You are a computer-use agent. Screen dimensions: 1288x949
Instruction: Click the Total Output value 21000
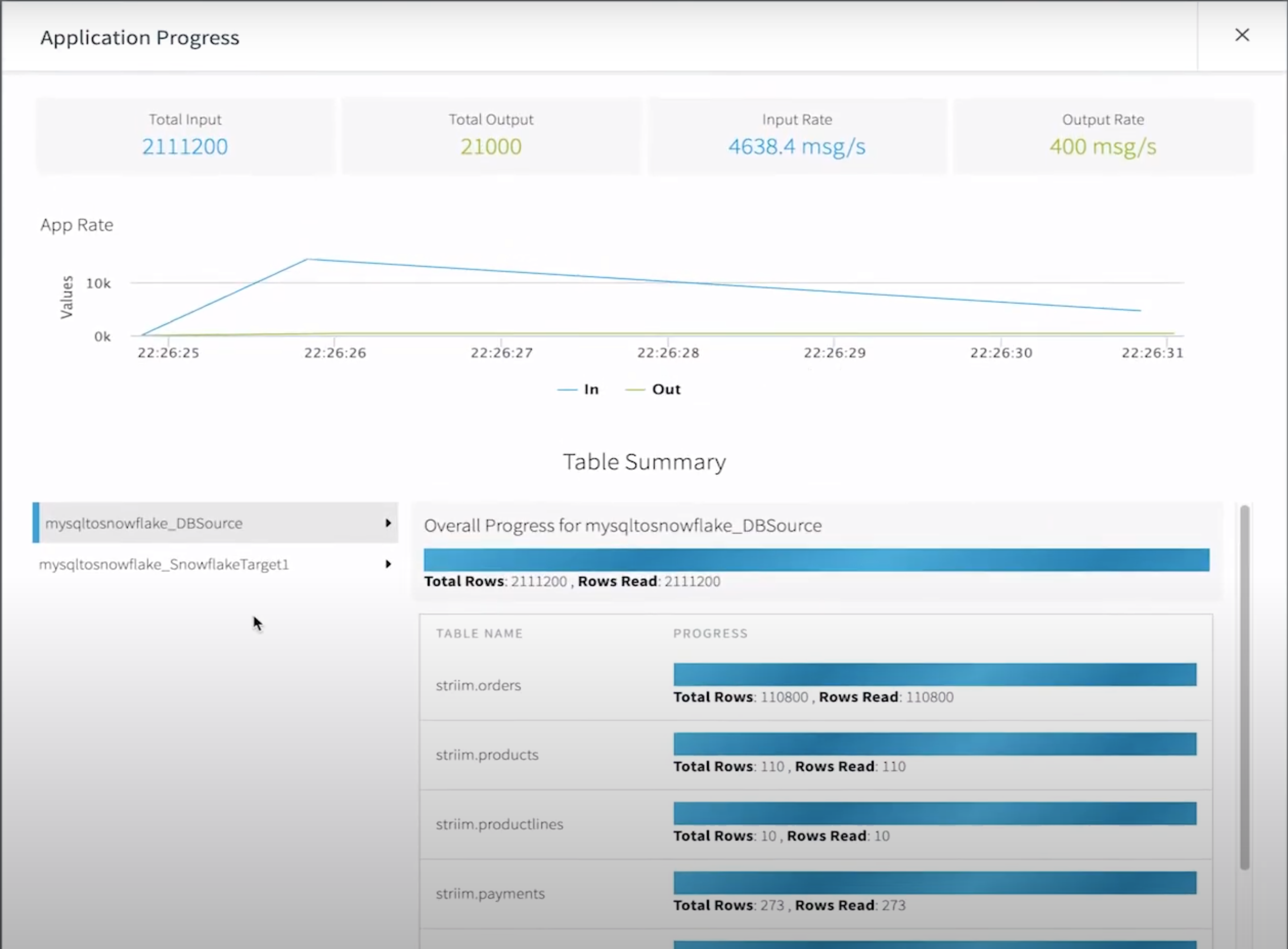(x=491, y=146)
